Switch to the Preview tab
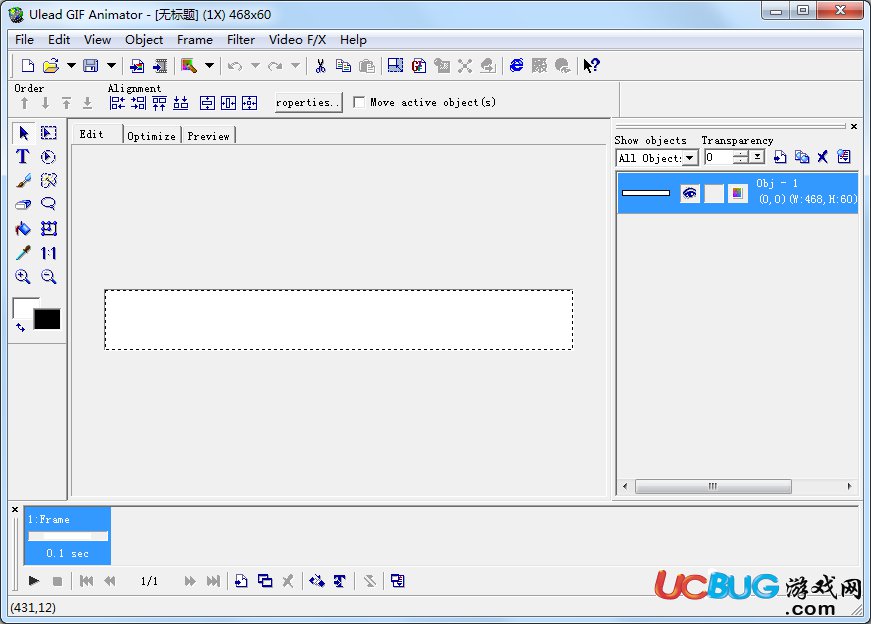The image size is (871, 624). click(x=208, y=136)
